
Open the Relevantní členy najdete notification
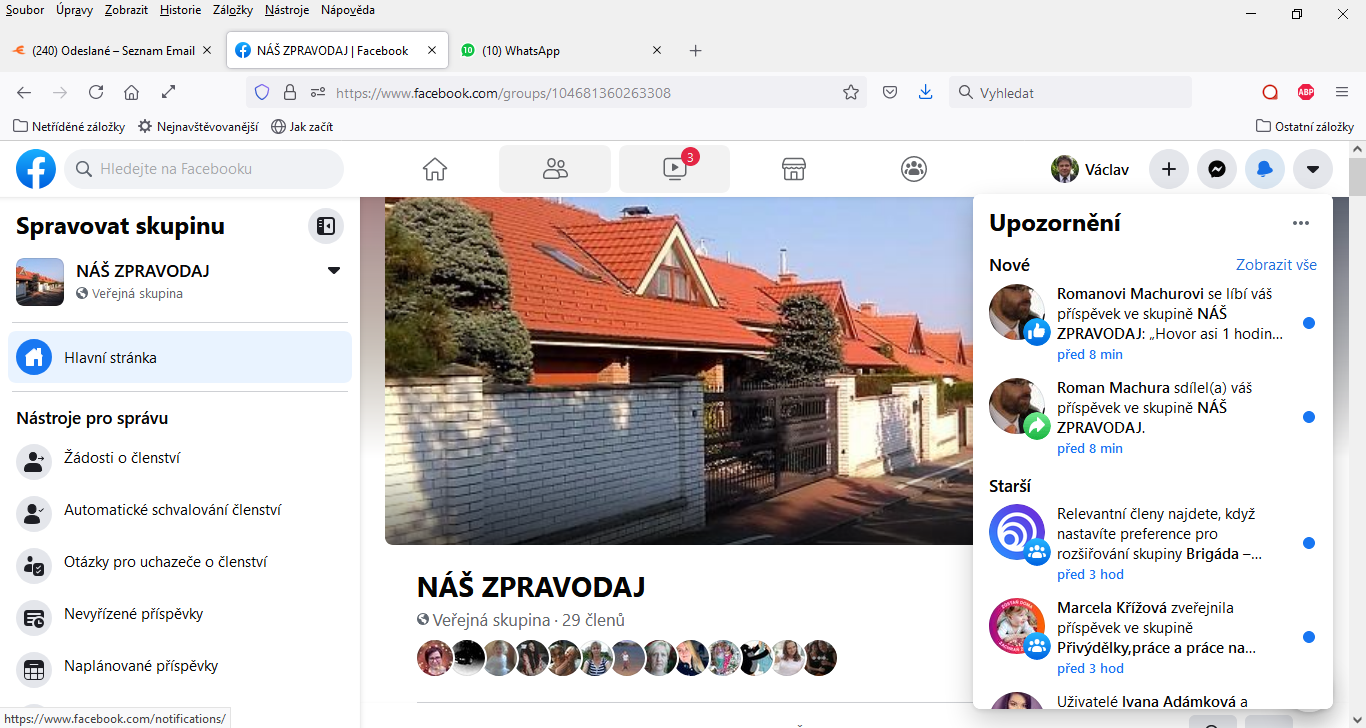pos(1152,543)
